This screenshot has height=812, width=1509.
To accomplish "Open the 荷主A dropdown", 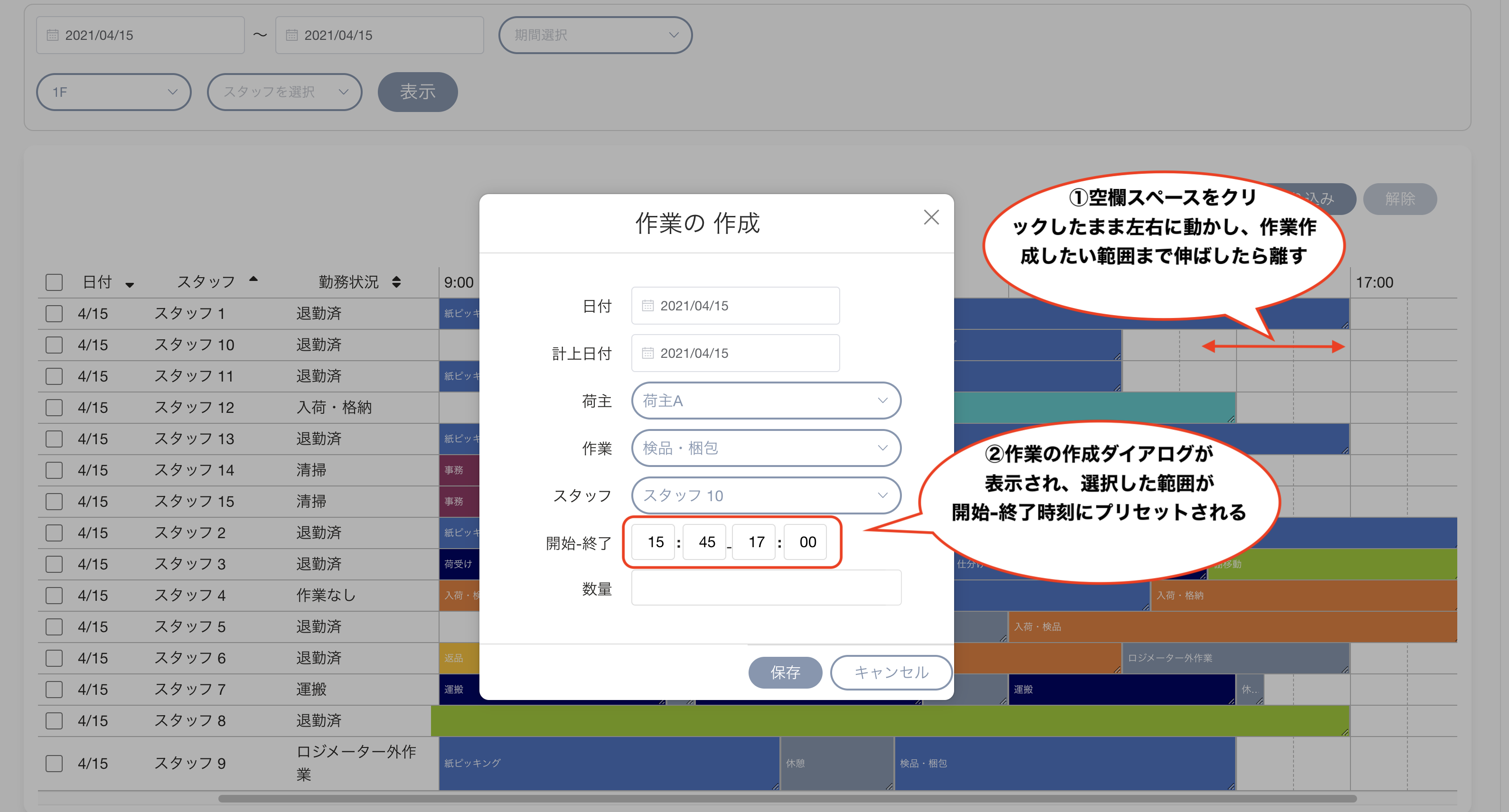I will [x=766, y=401].
